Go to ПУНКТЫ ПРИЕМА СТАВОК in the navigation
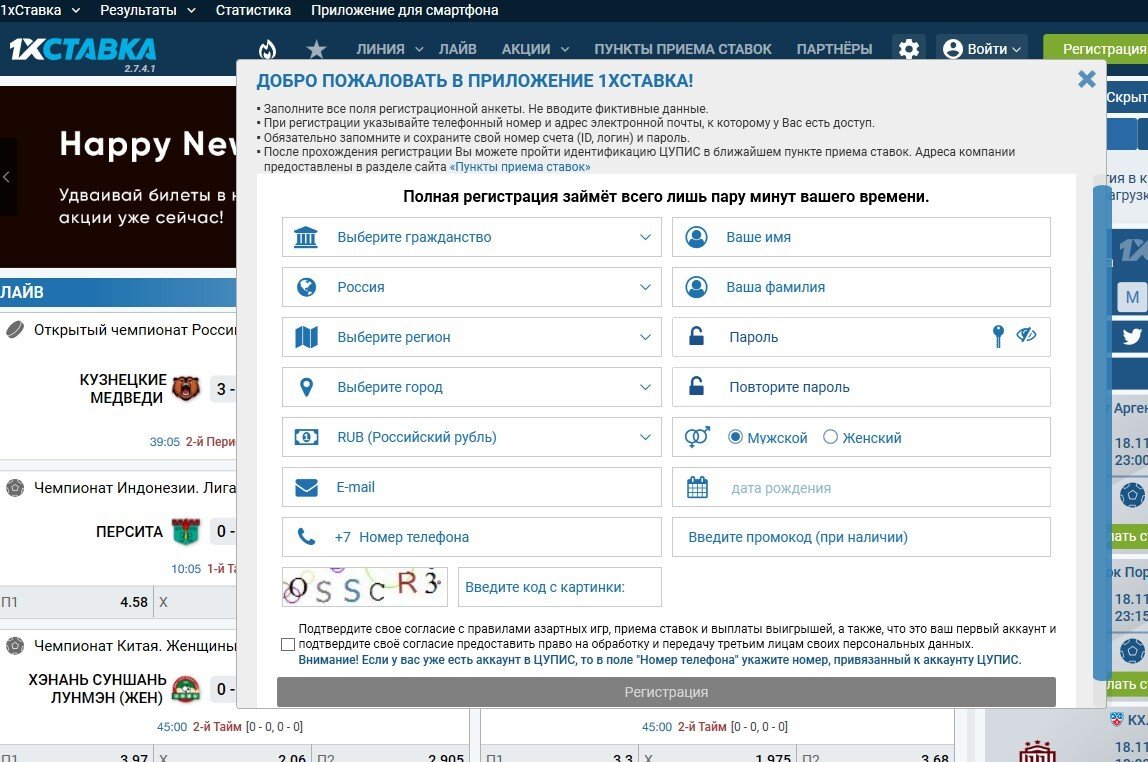Screen dimensions: 1148x762 683,49
